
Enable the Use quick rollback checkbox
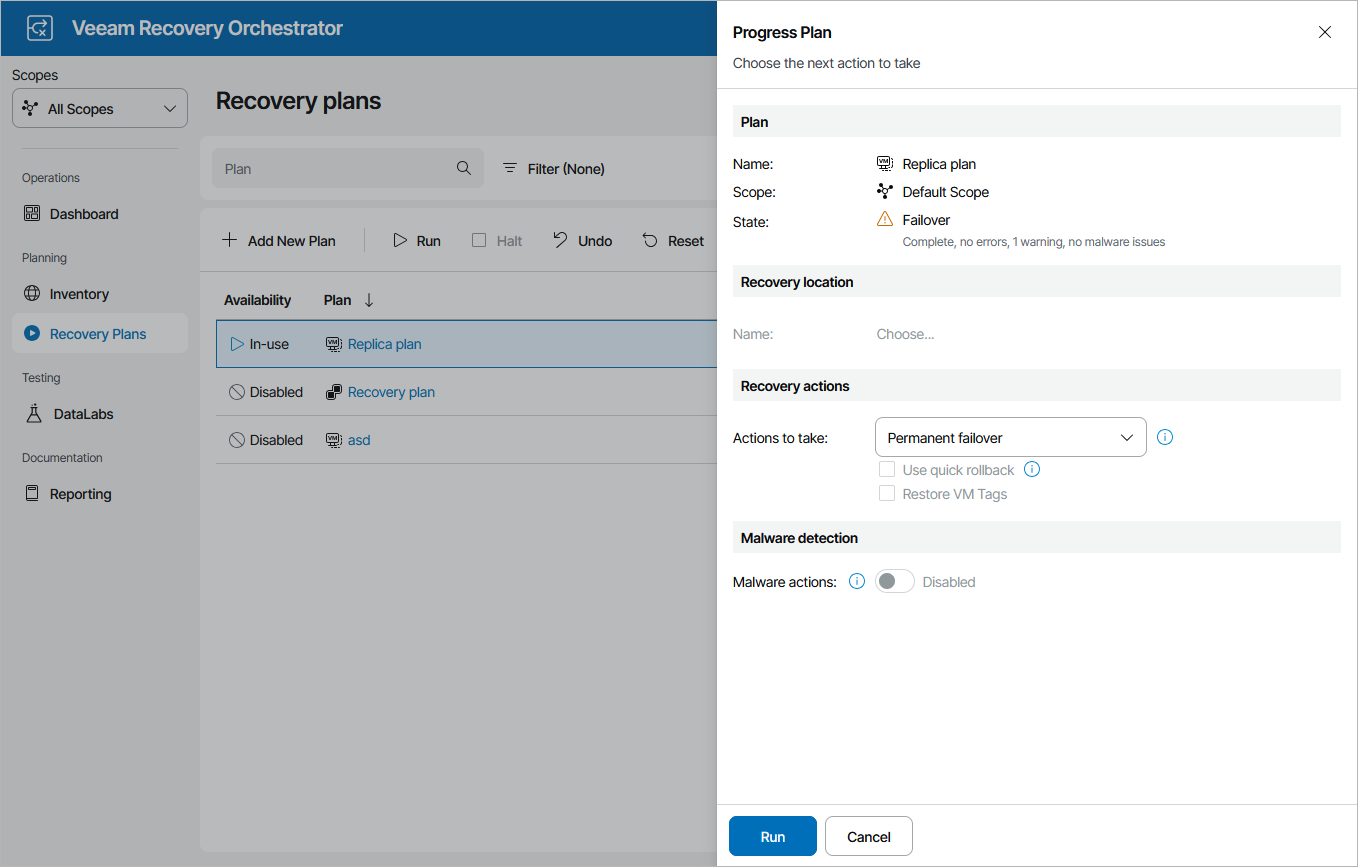point(886,469)
